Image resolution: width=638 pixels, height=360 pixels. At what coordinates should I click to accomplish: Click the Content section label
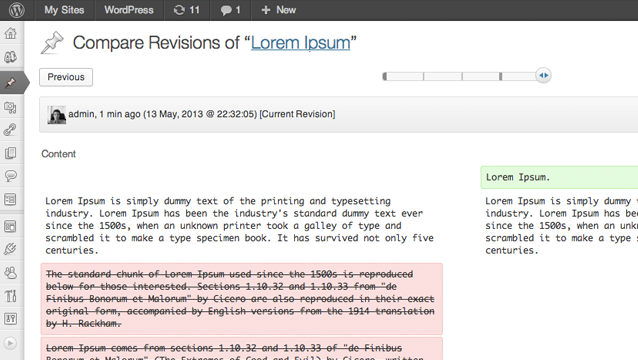pyautogui.click(x=59, y=154)
